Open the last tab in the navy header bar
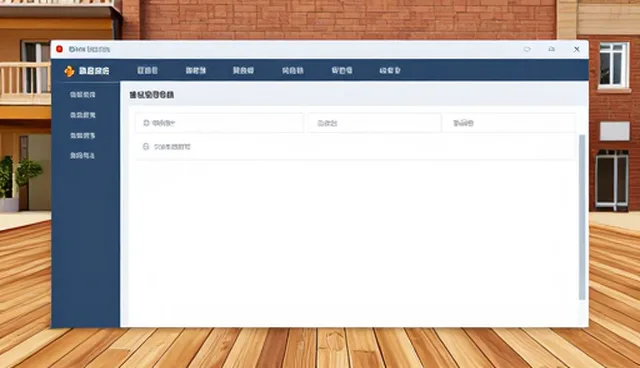 tap(390, 71)
